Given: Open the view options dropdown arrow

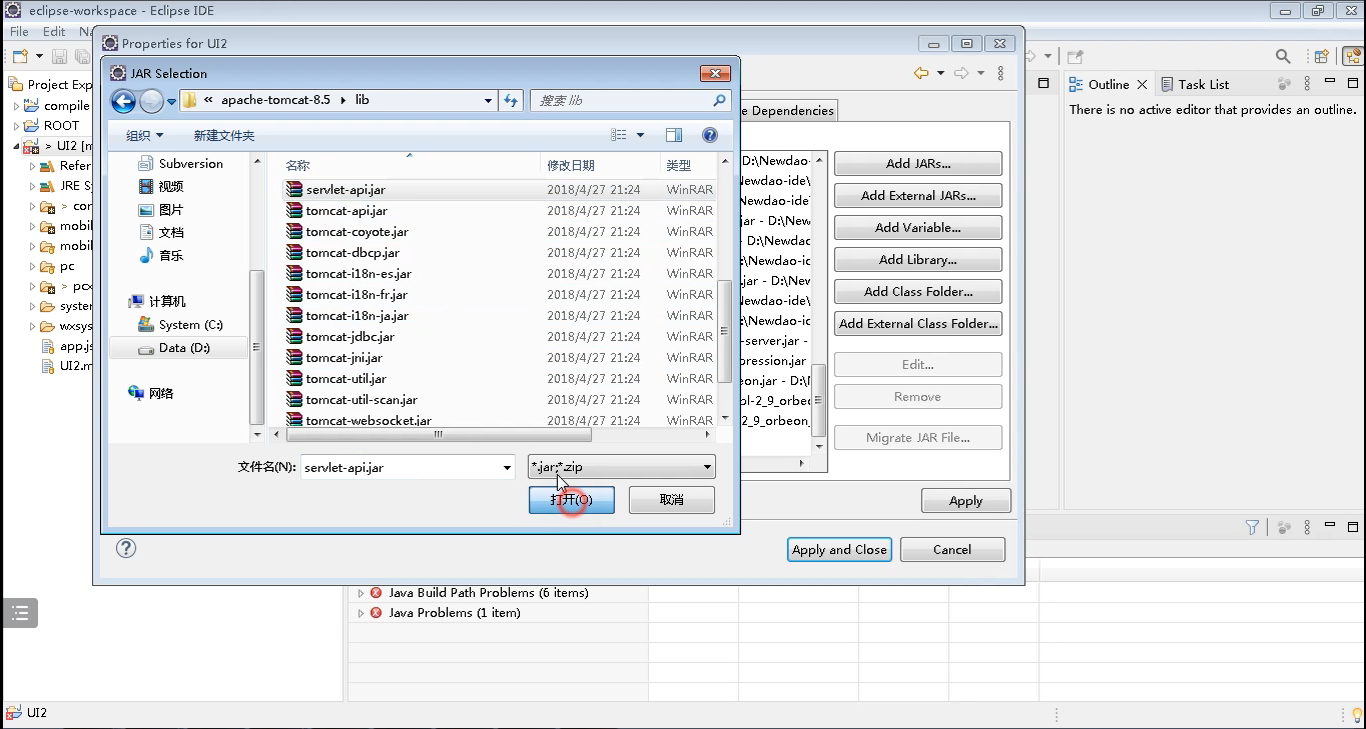Looking at the screenshot, I should 640,135.
